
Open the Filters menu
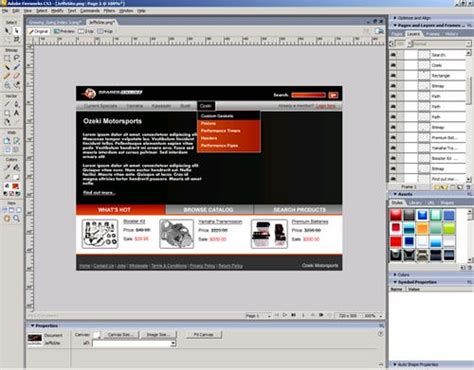pos(109,11)
